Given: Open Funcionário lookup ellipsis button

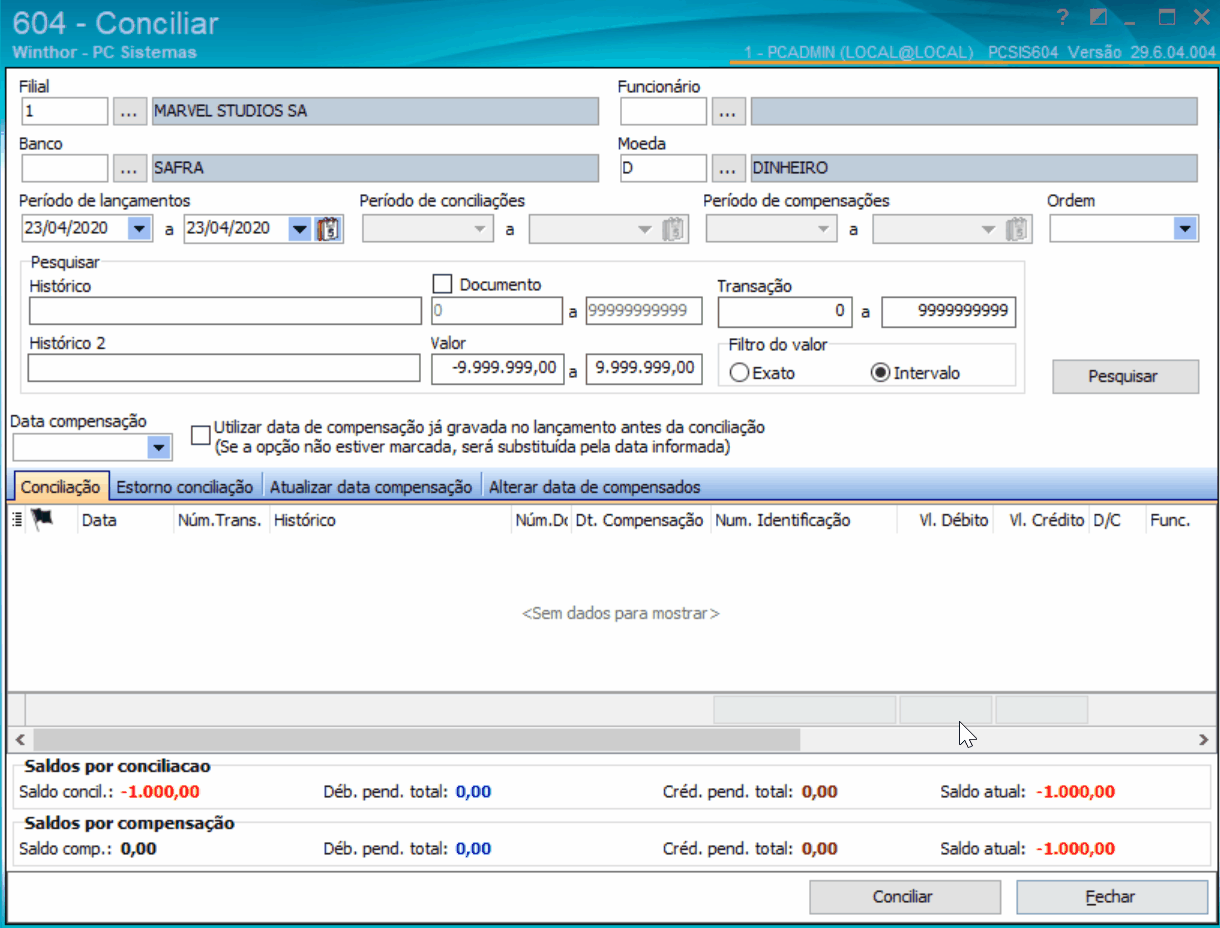Looking at the screenshot, I should click(x=729, y=111).
